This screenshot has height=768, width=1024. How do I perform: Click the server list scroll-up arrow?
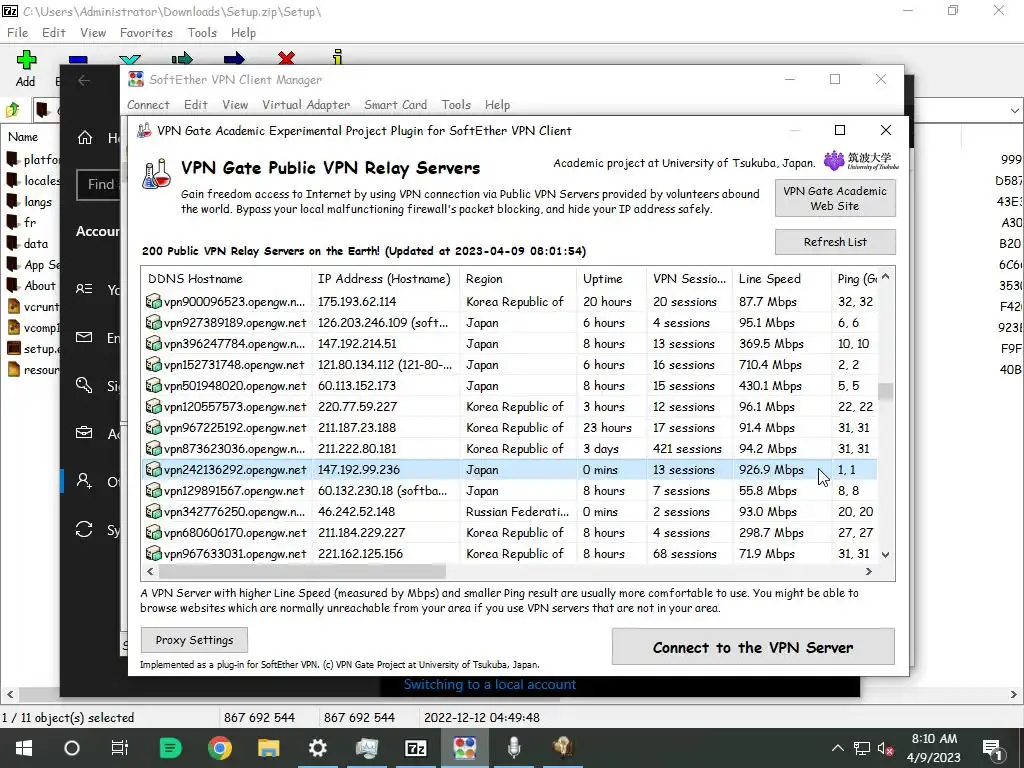click(886, 277)
